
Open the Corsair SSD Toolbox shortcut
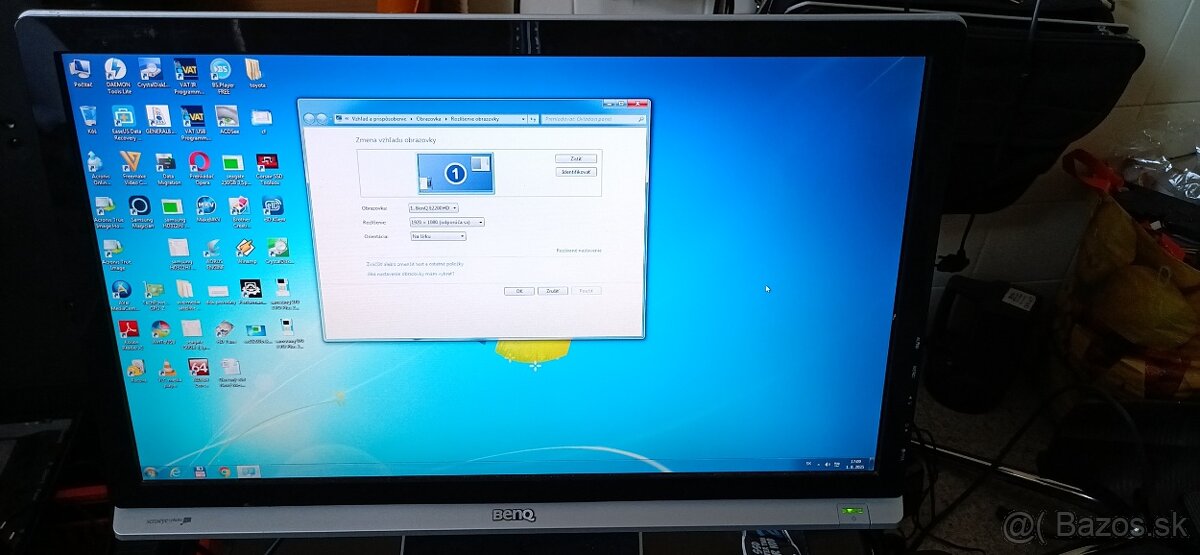[x=267, y=168]
